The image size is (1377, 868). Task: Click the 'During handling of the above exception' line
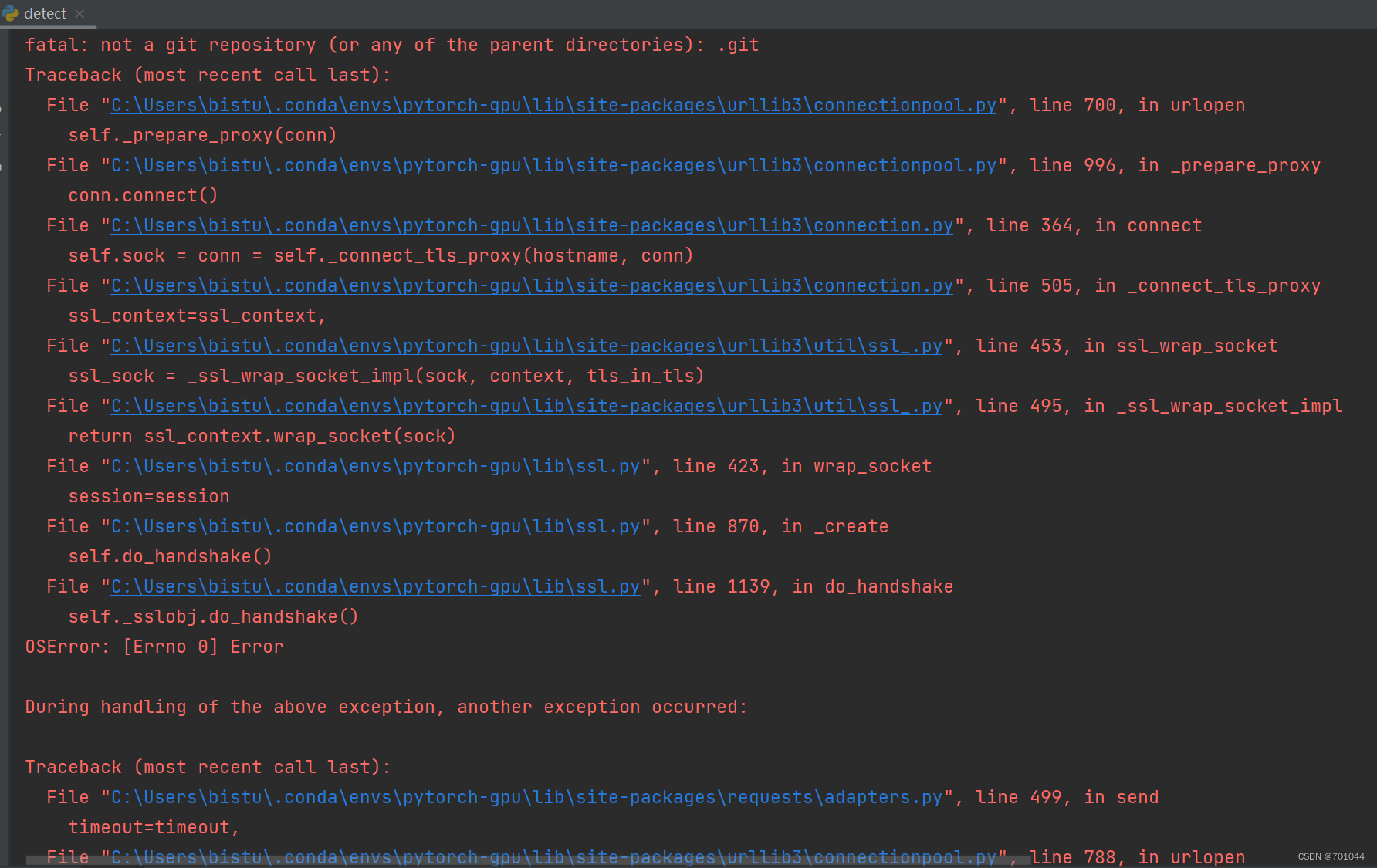[386, 707]
